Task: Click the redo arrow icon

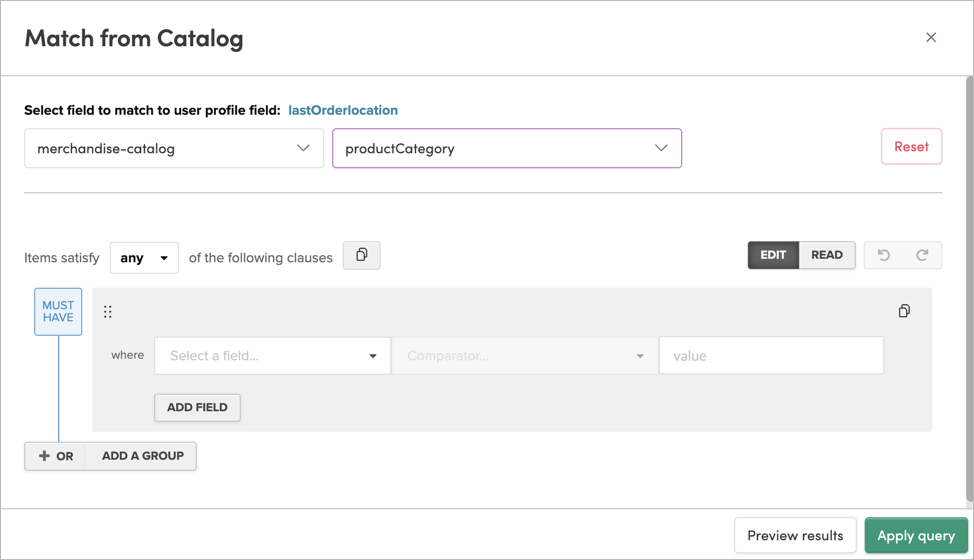Action: pyautogui.click(x=922, y=255)
